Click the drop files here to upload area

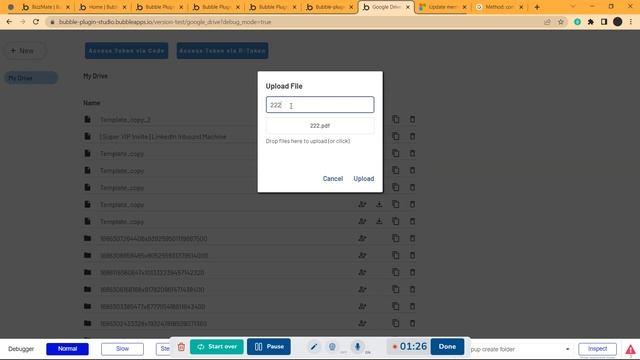tap(308, 141)
